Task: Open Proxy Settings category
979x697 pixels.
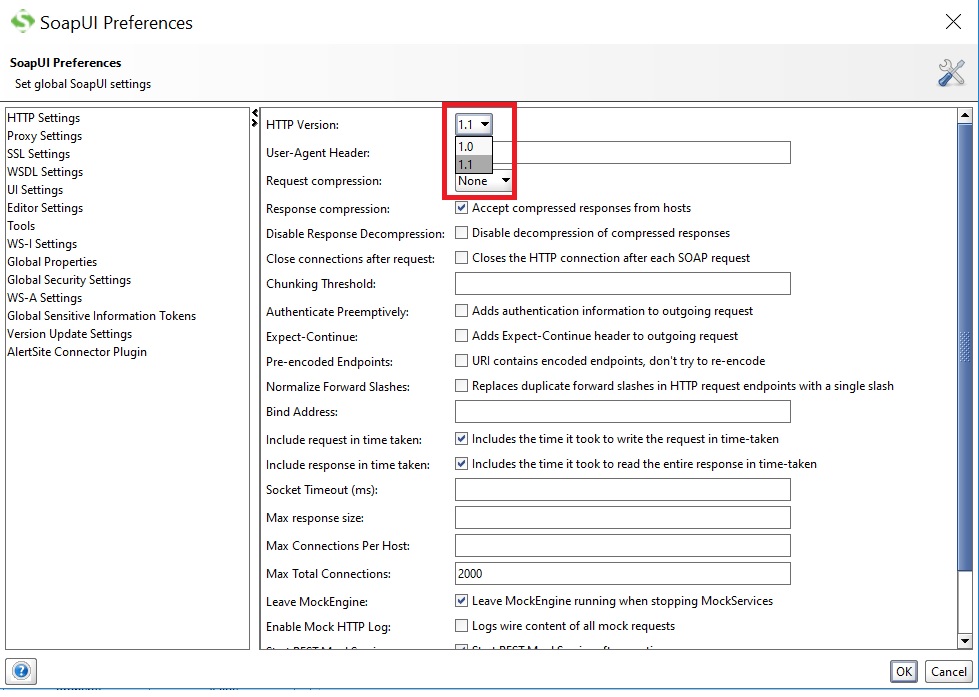Action: (x=44, y=136)
